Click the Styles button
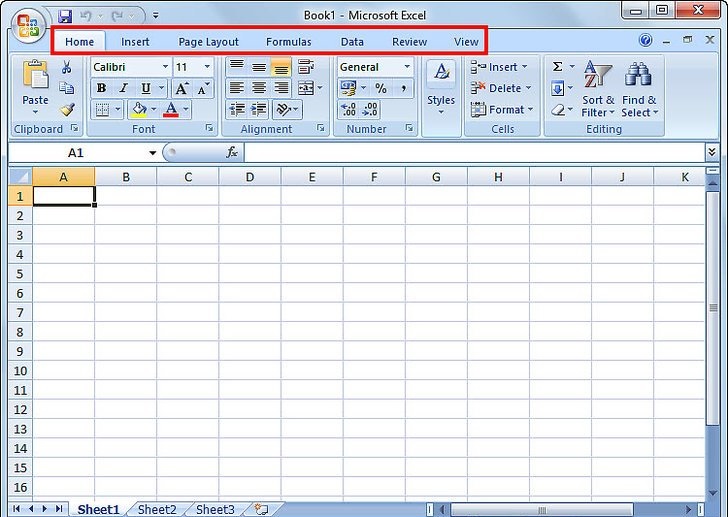The height and width of the screenshot is (517, 728). tap(441, 88)
